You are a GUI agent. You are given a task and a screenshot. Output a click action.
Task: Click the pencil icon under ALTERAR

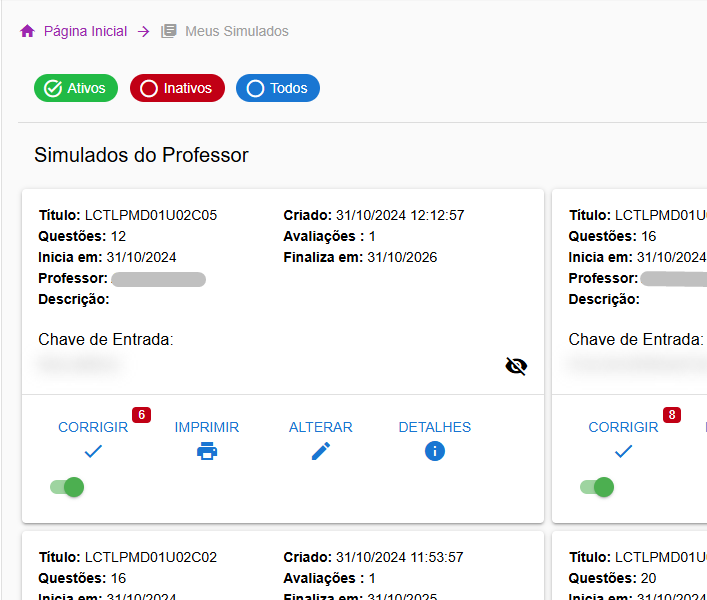tap(321, 451)
